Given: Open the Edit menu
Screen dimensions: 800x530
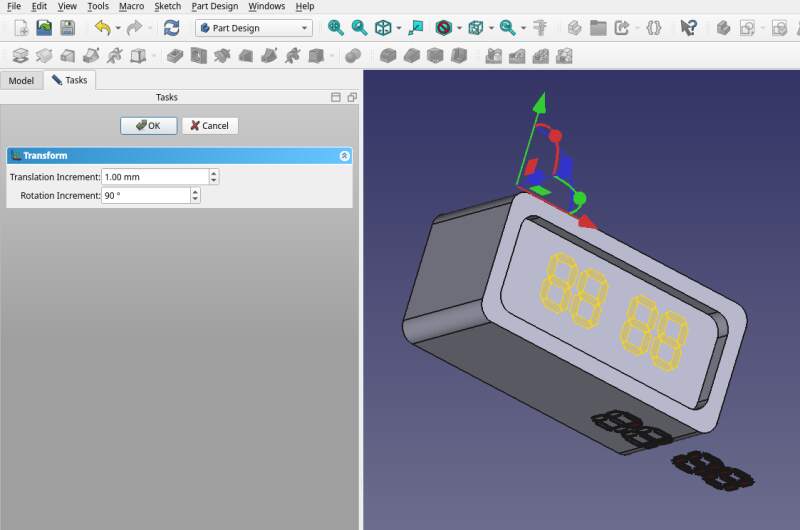Looking at the screenshot, I should tap(39, 6).
